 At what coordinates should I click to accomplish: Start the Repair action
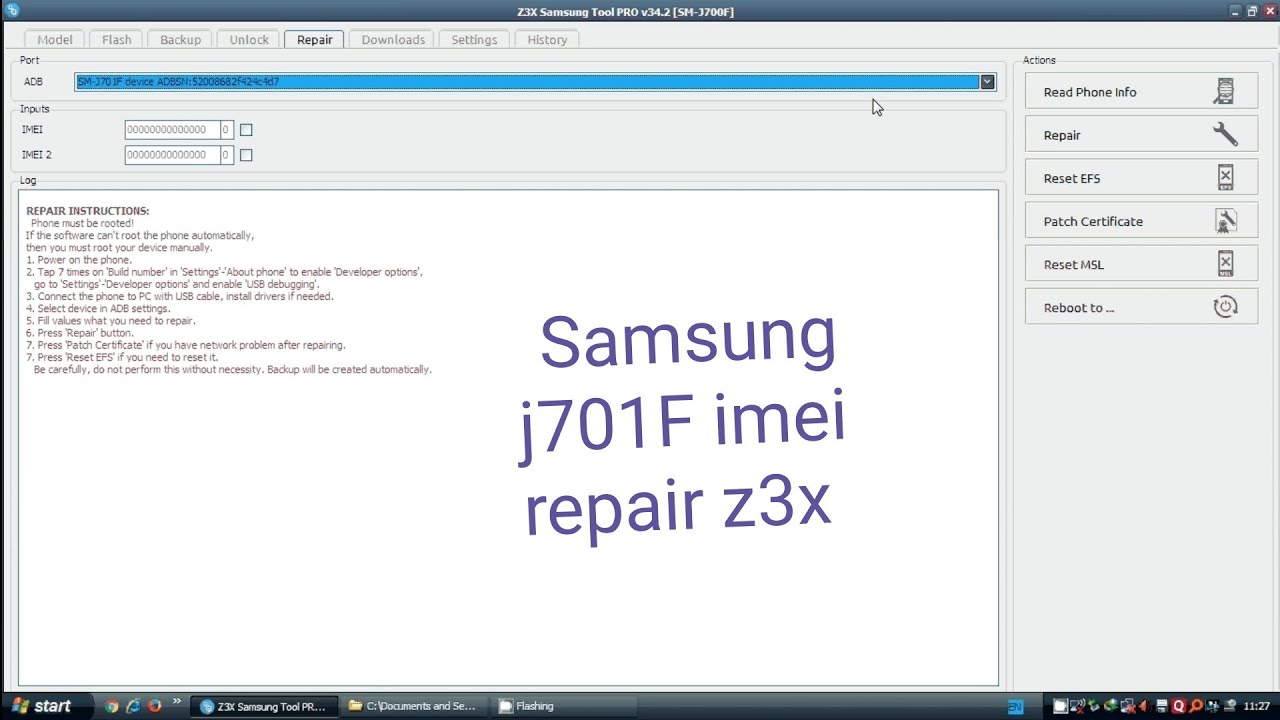(x=1141, y=135)
